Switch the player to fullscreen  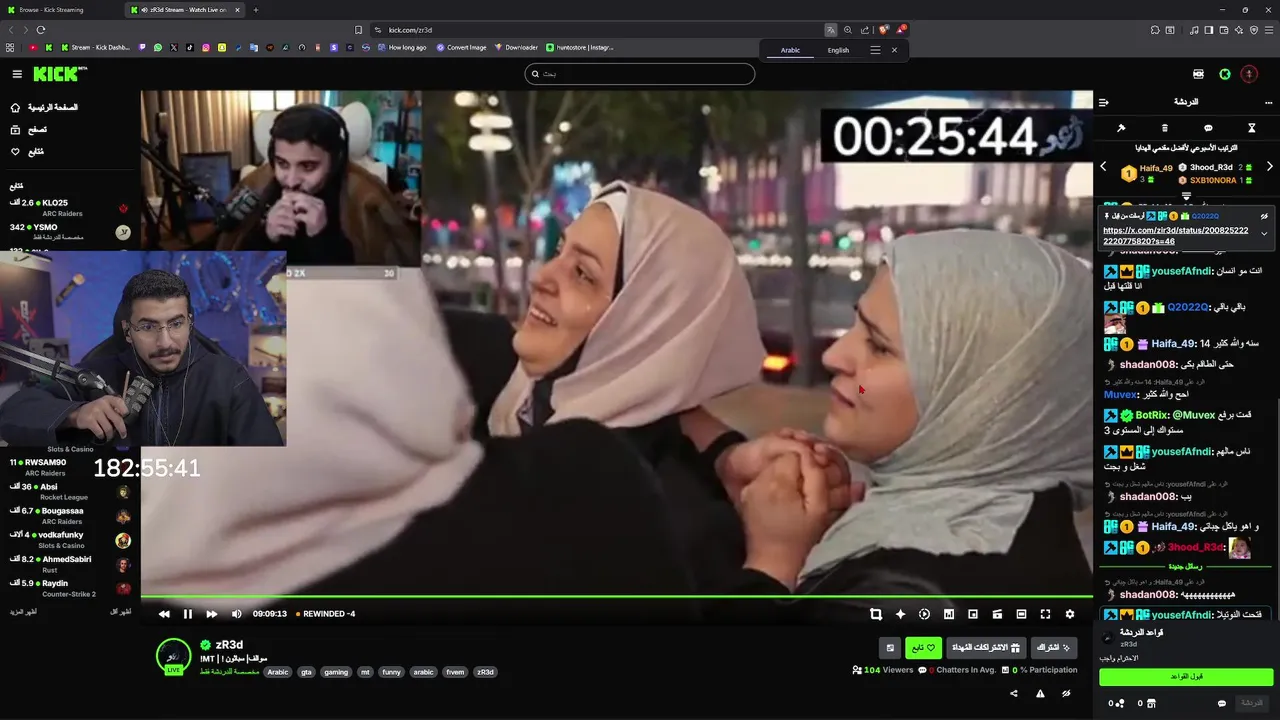coord(1045,614)
